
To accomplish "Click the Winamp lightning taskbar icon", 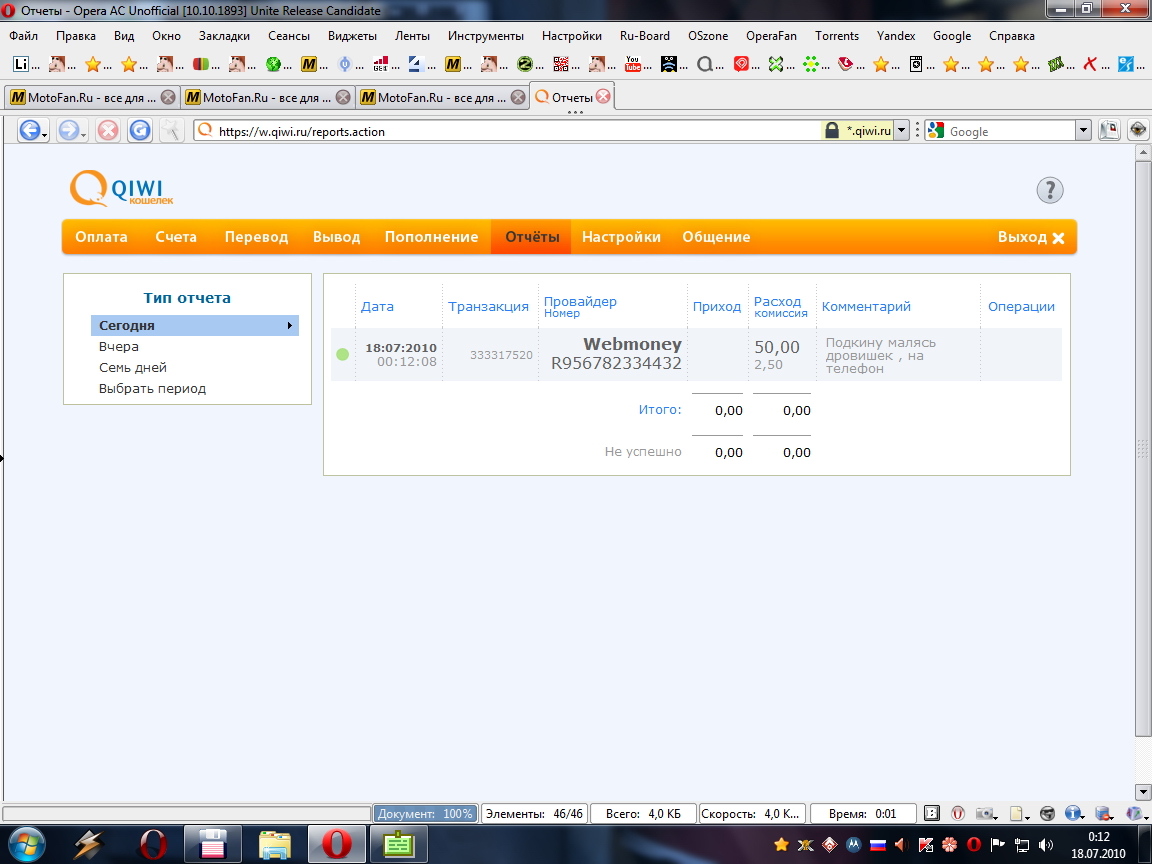I will point(89,844).
